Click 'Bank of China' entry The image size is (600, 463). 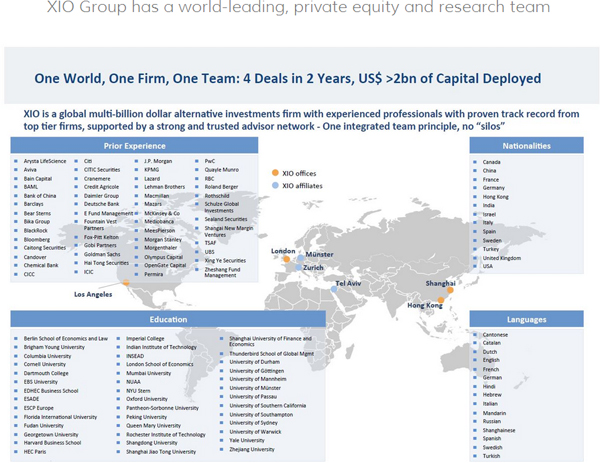(40, 196)
